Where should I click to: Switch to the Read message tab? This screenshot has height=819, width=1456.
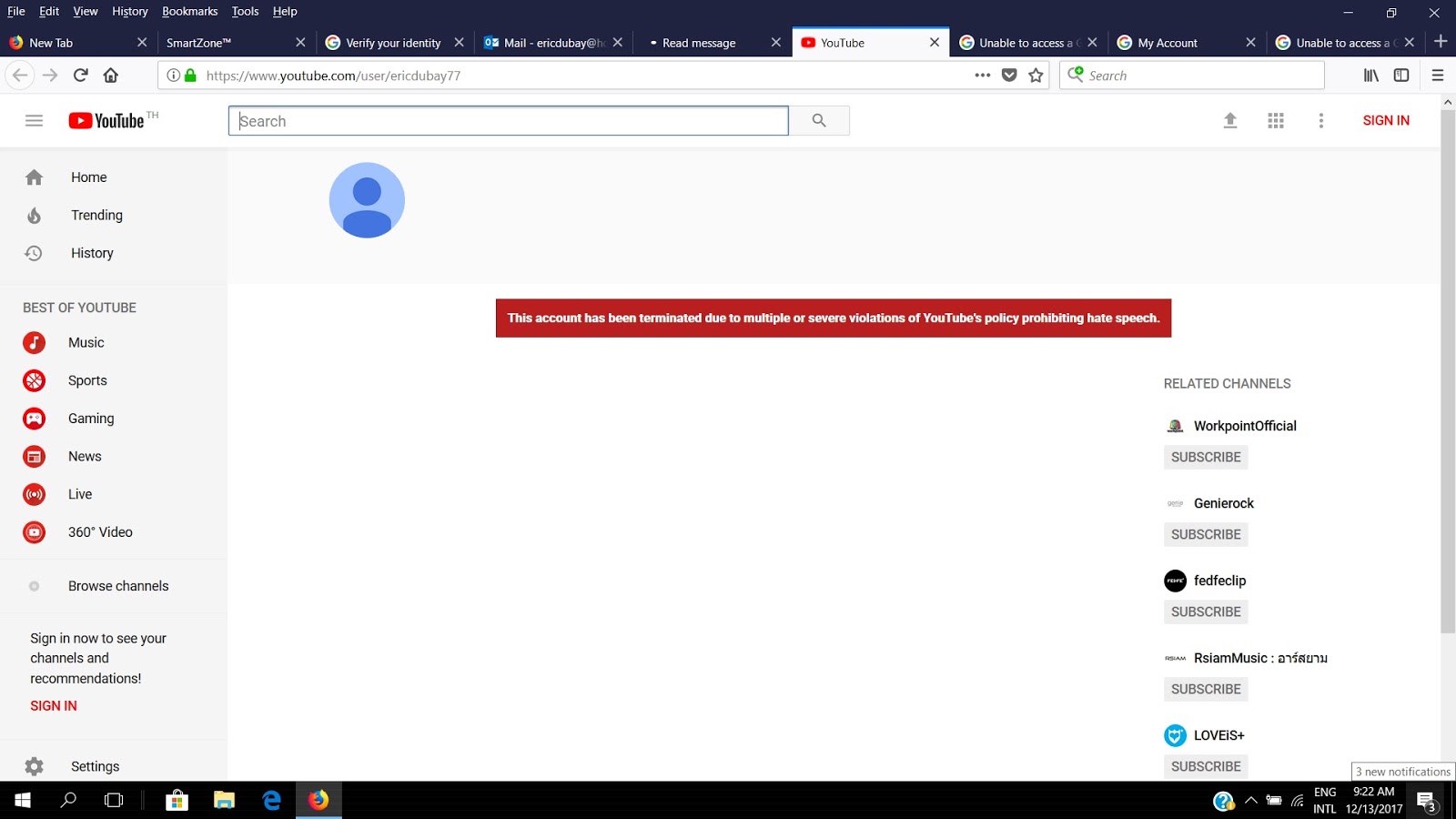(x=713, y=43)
